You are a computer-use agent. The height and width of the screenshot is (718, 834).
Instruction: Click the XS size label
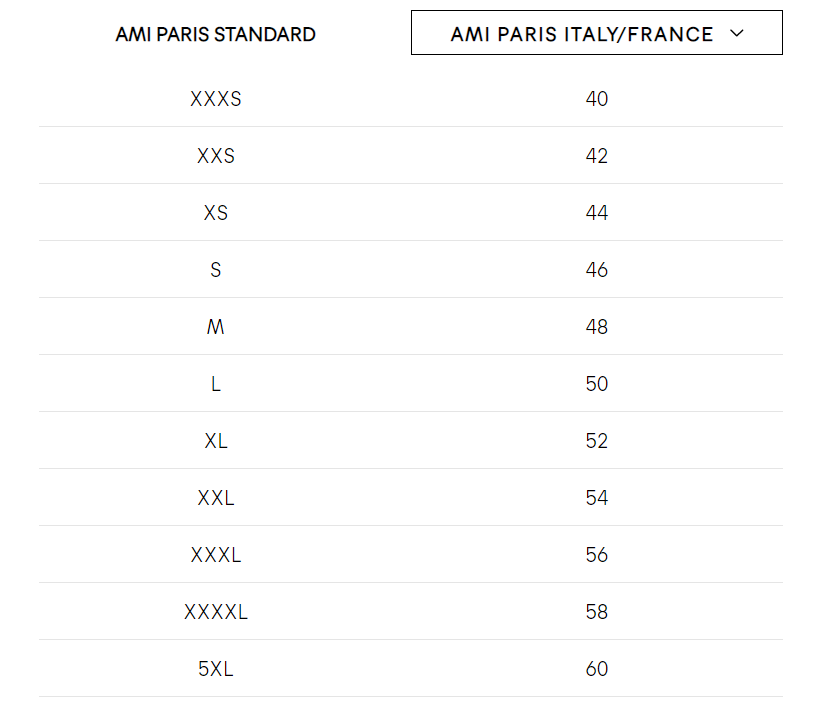[x=216, y=213]
